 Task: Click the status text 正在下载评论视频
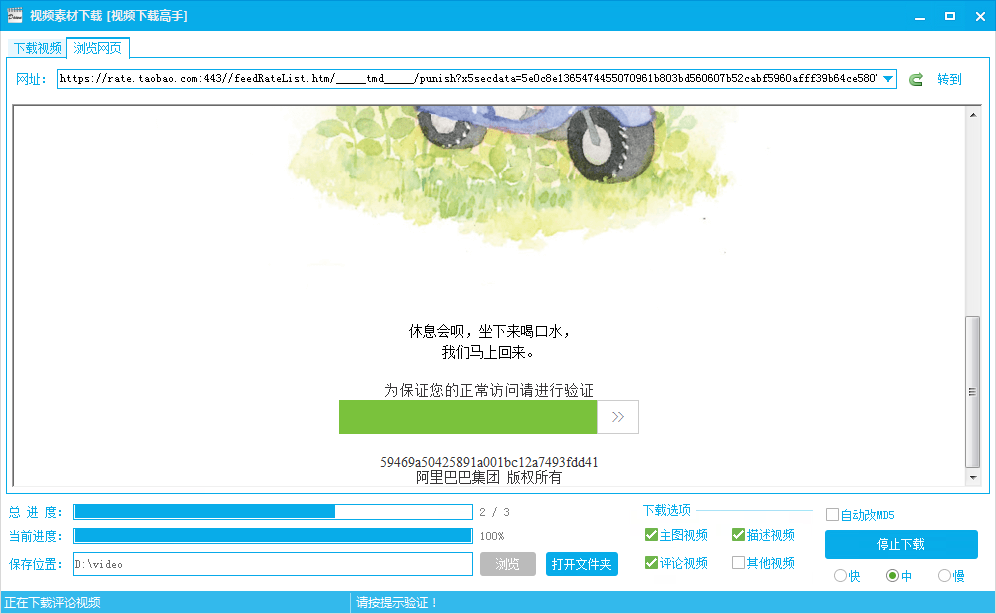(x=53, y=603)
